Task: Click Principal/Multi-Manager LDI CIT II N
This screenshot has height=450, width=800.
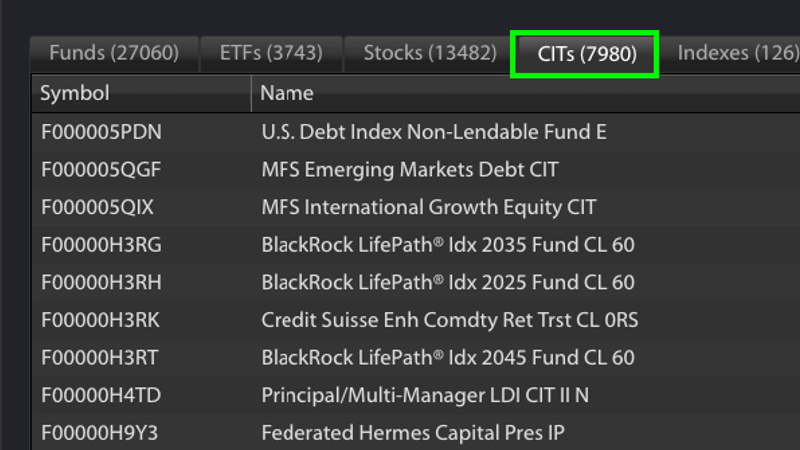Action: [426, 395]
